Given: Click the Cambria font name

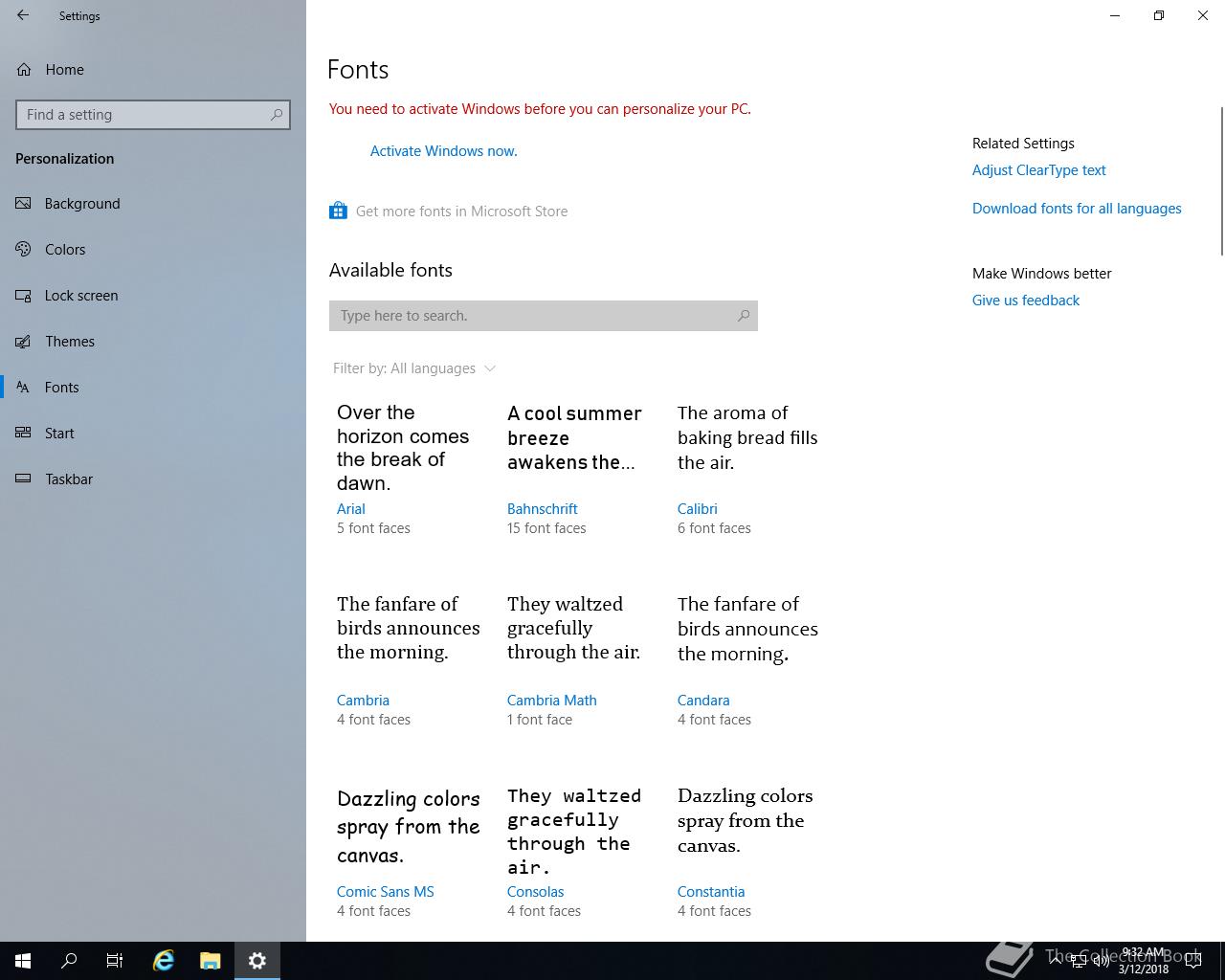Looking at the screenshot, I should [363, 701].
